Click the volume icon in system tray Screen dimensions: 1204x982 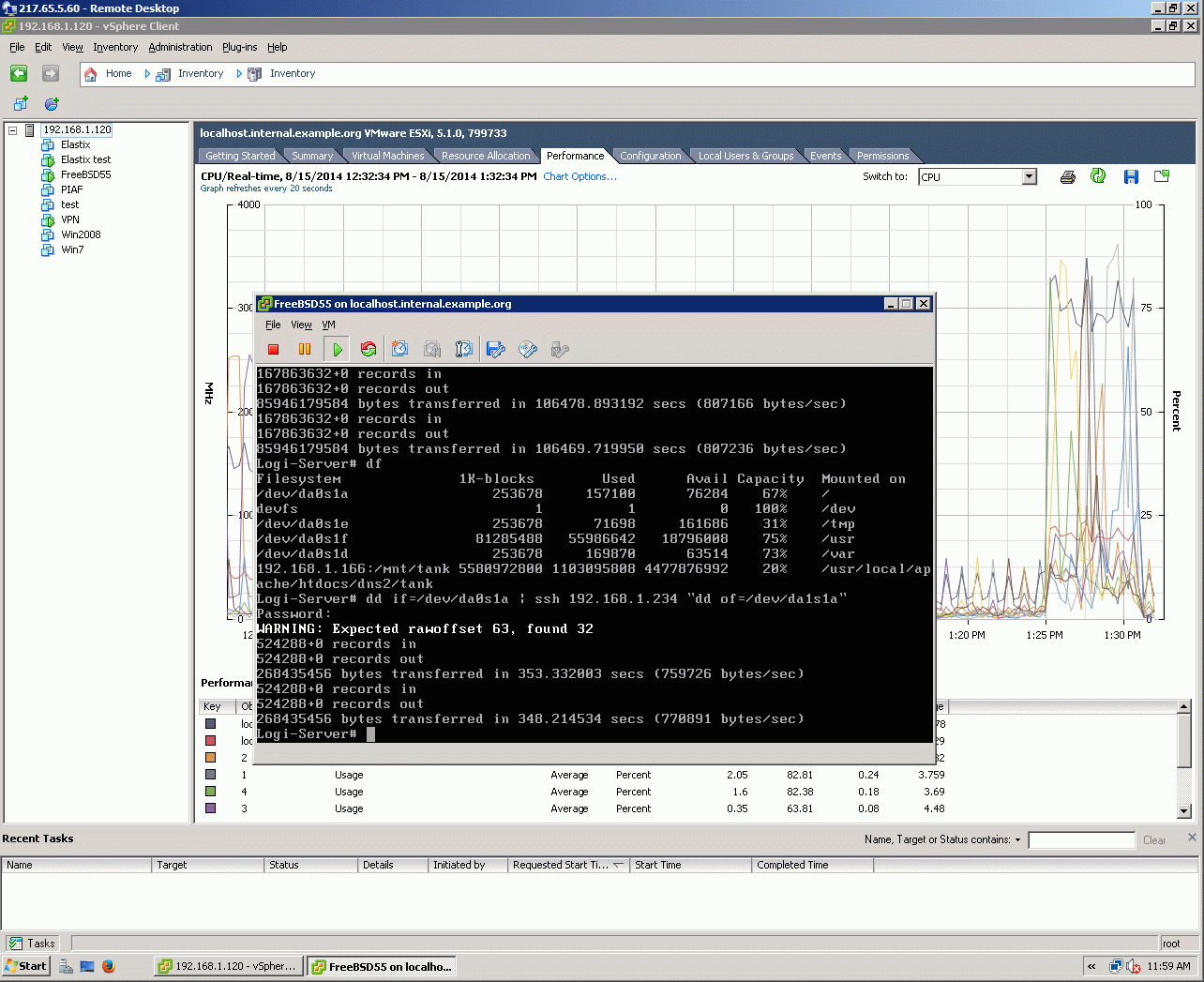1133,966
